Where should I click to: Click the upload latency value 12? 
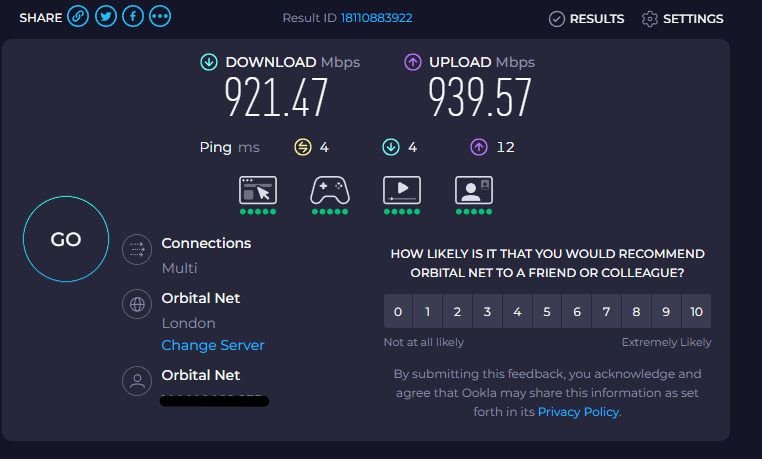click(505, 147)
